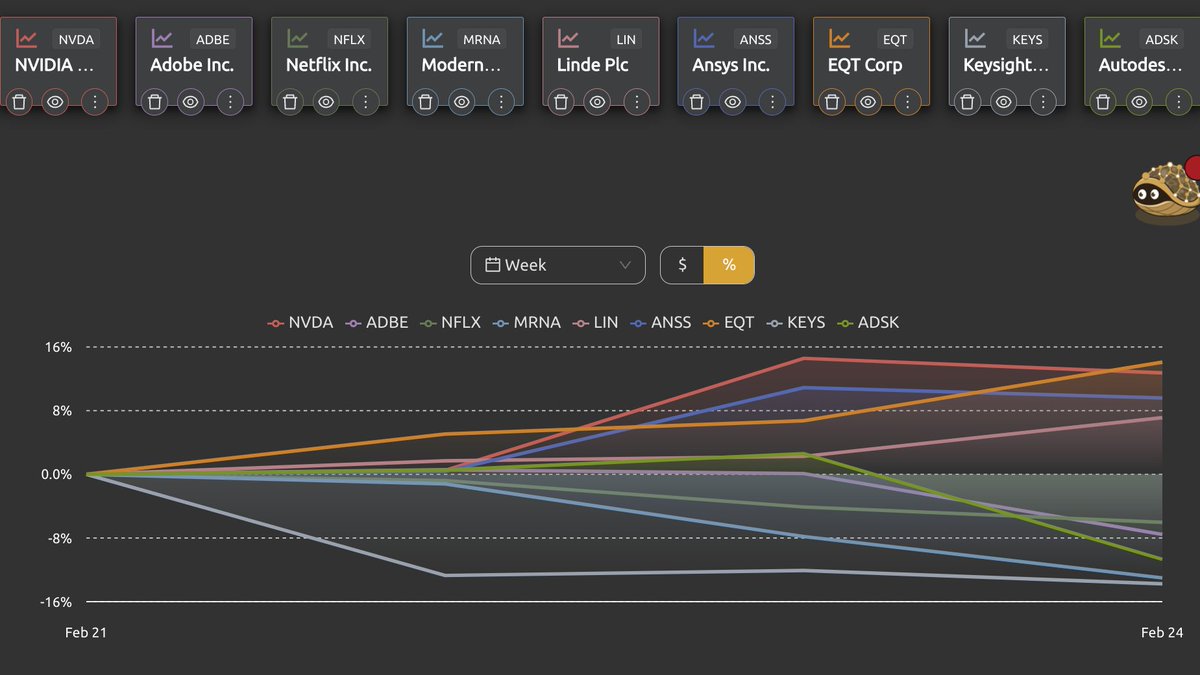The height and width of the screenshot is (675, 1200).
Task: Click the Netflix Inc. company name
Action: [x=329, y=65]
